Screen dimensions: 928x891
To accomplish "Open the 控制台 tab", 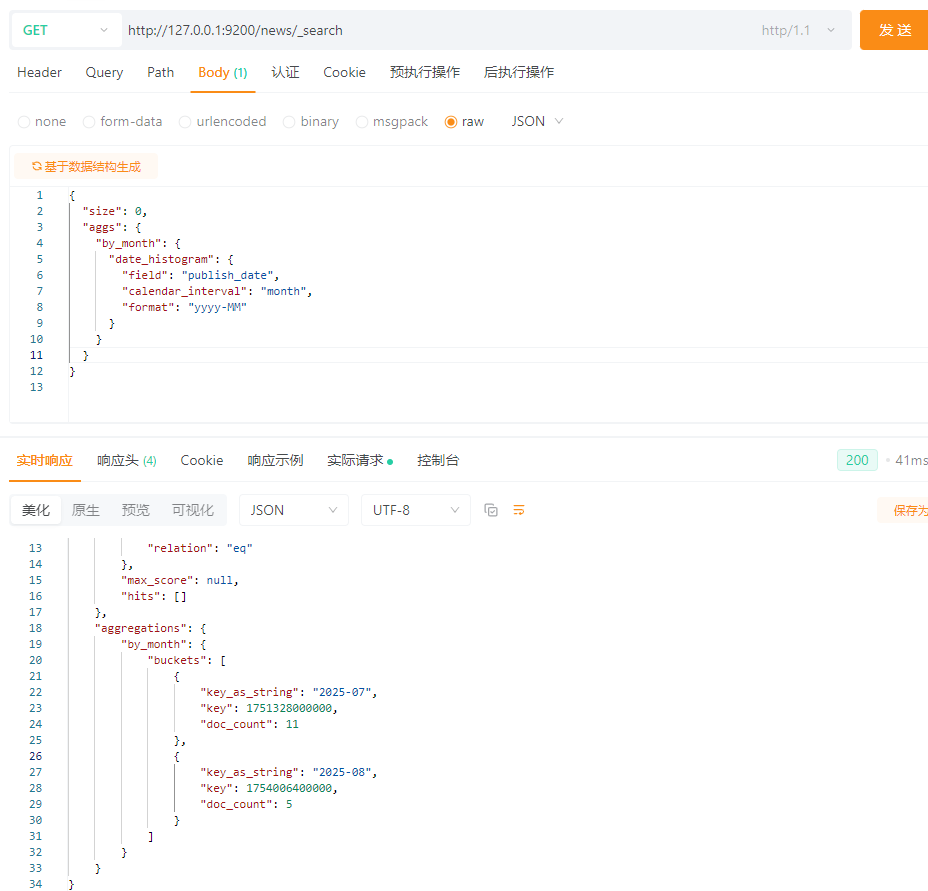I will [438, 460].
